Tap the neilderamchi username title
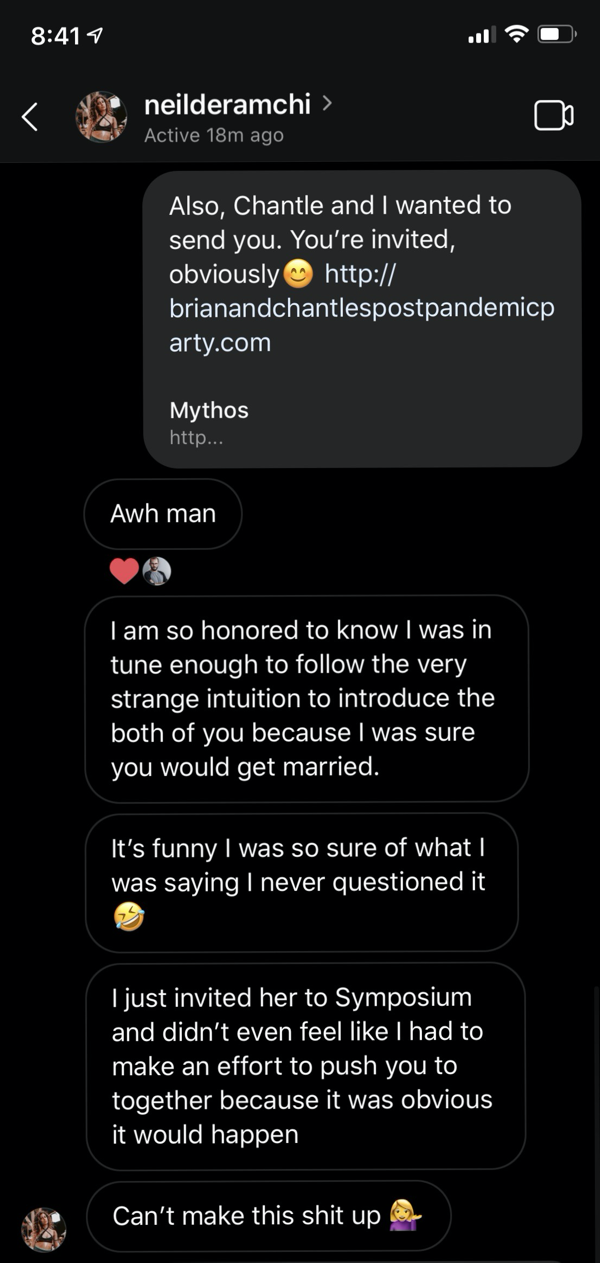 pyautogui.click(x=227, y=103)
